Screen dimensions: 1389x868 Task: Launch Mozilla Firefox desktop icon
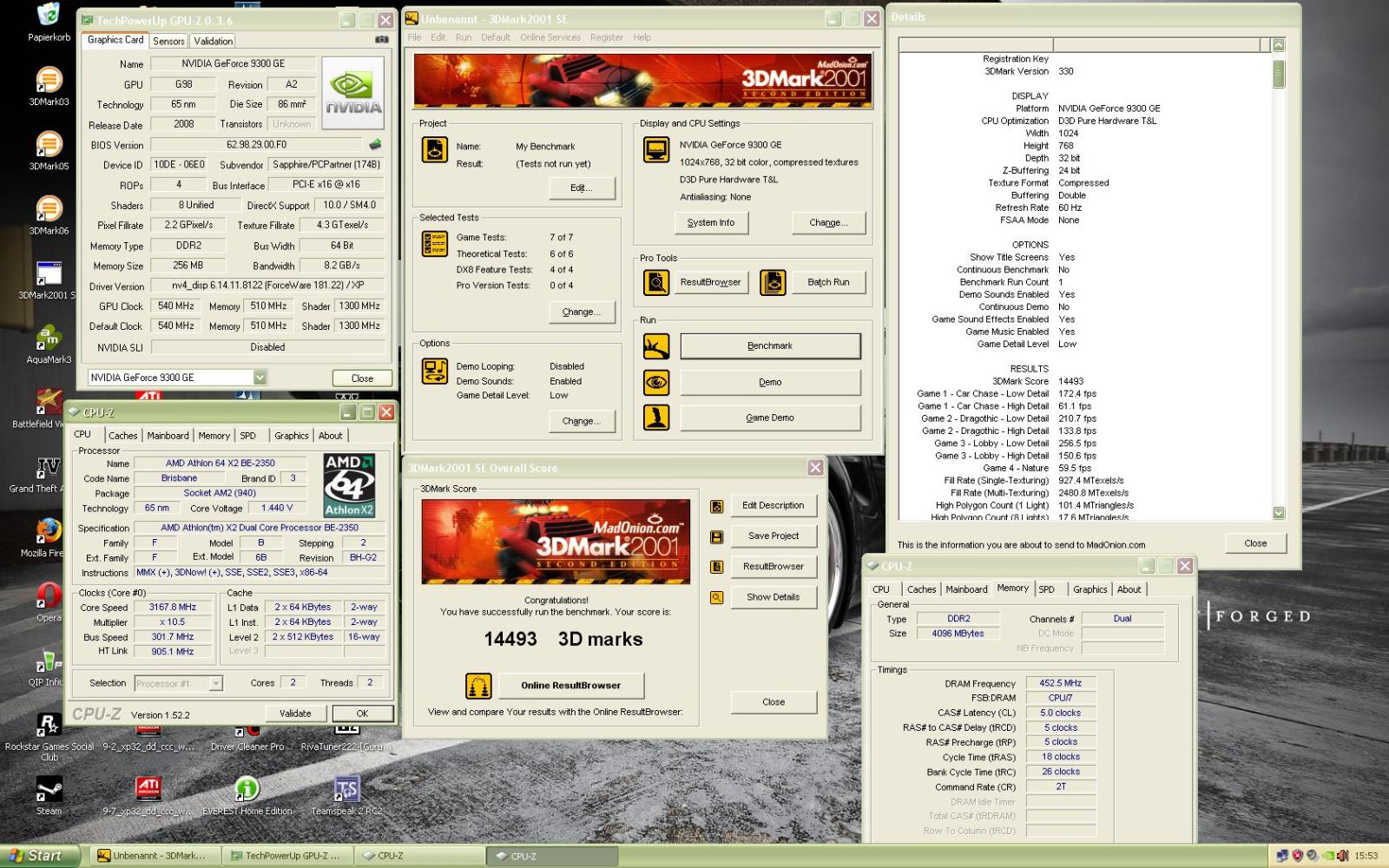tap(49, 530)
